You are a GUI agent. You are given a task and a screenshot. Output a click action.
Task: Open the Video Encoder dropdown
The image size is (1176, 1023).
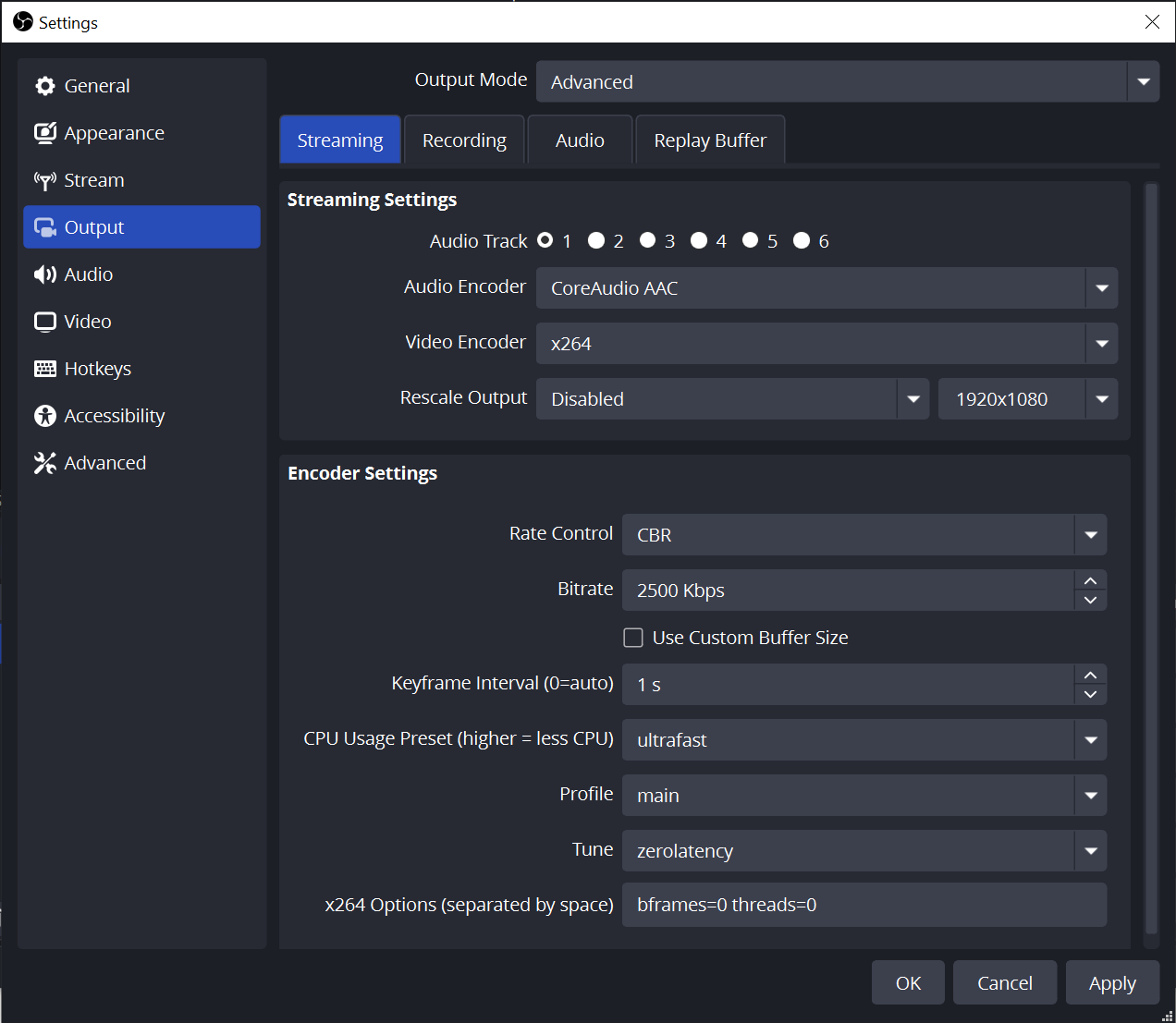point(827,344)
